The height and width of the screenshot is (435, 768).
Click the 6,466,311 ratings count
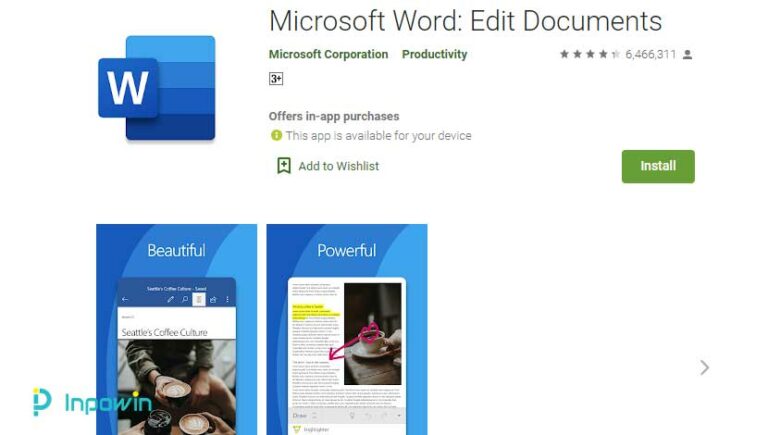[650, 54]
